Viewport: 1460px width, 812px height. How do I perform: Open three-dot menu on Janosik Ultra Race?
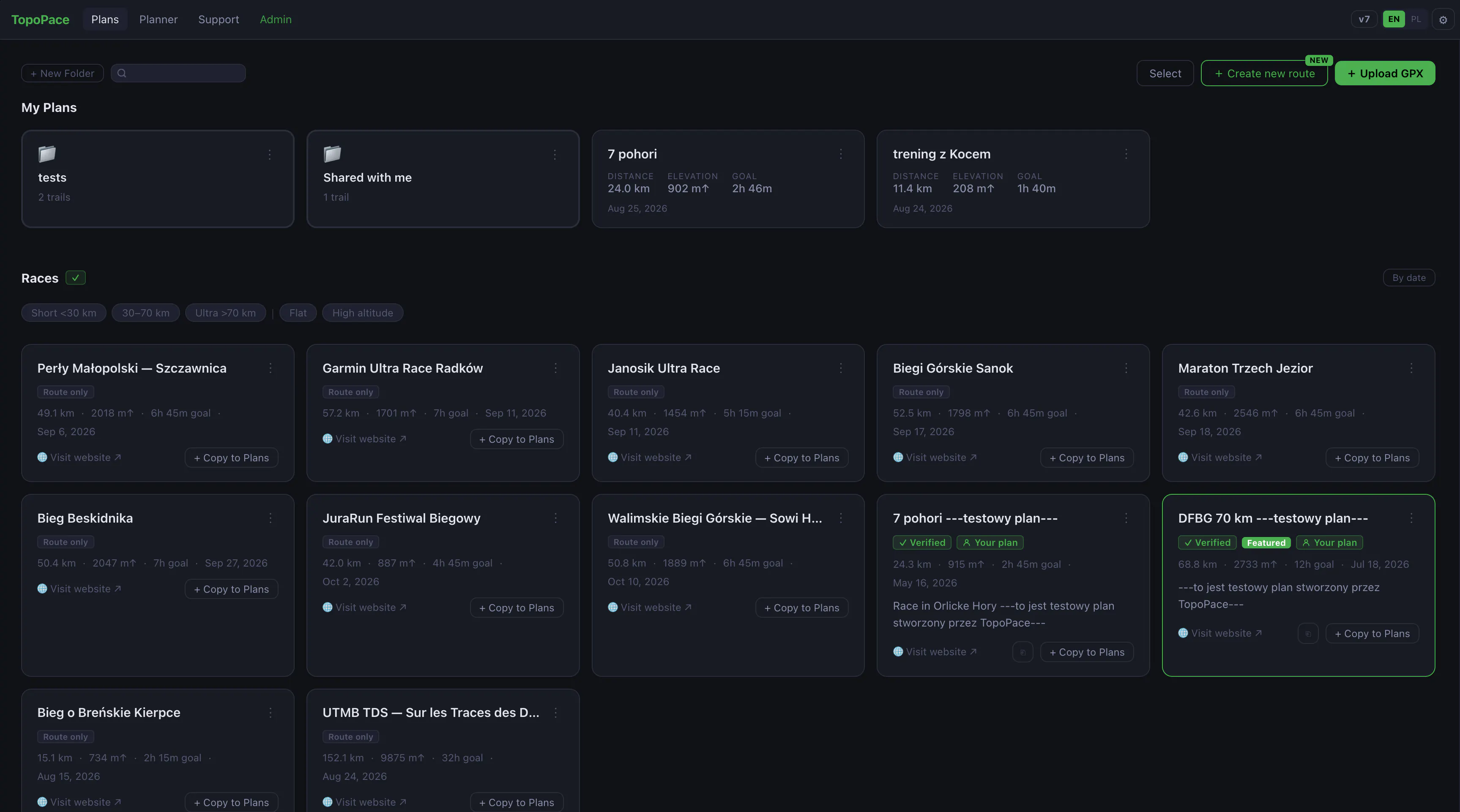click(x=840, y=368)
